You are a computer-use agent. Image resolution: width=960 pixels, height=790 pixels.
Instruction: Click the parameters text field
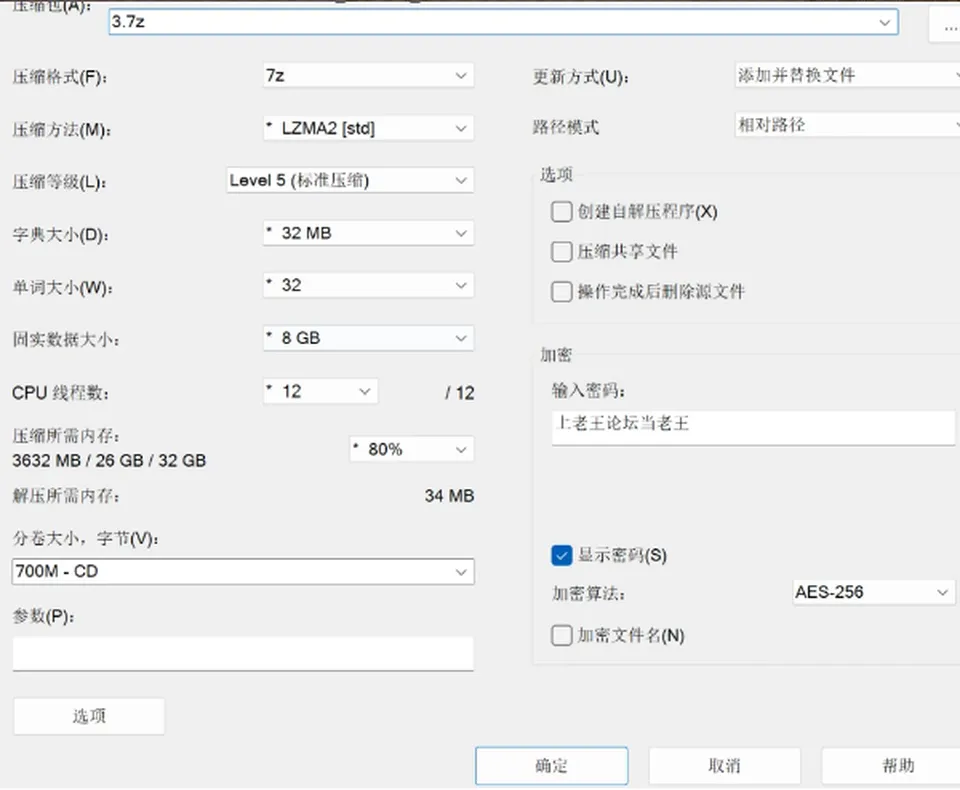point(243,653)
